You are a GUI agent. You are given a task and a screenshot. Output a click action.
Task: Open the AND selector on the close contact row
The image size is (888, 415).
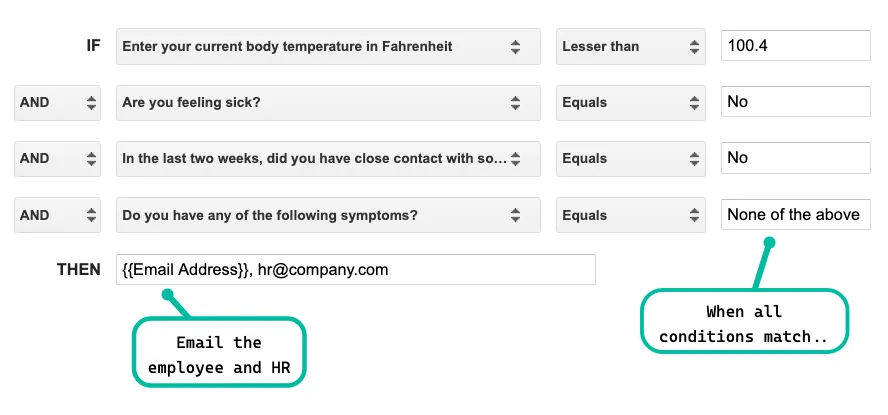(57, 158)
